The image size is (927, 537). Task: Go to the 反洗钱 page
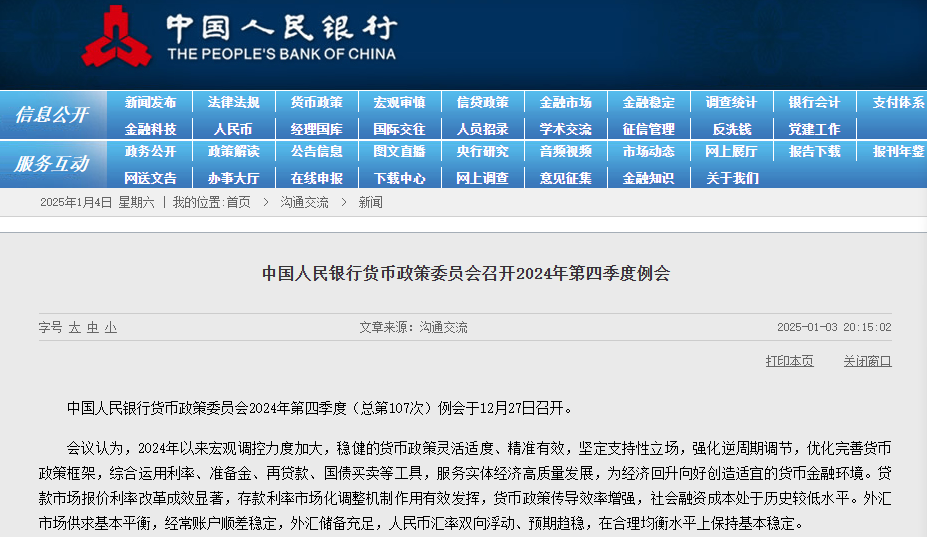click(732, 129)
